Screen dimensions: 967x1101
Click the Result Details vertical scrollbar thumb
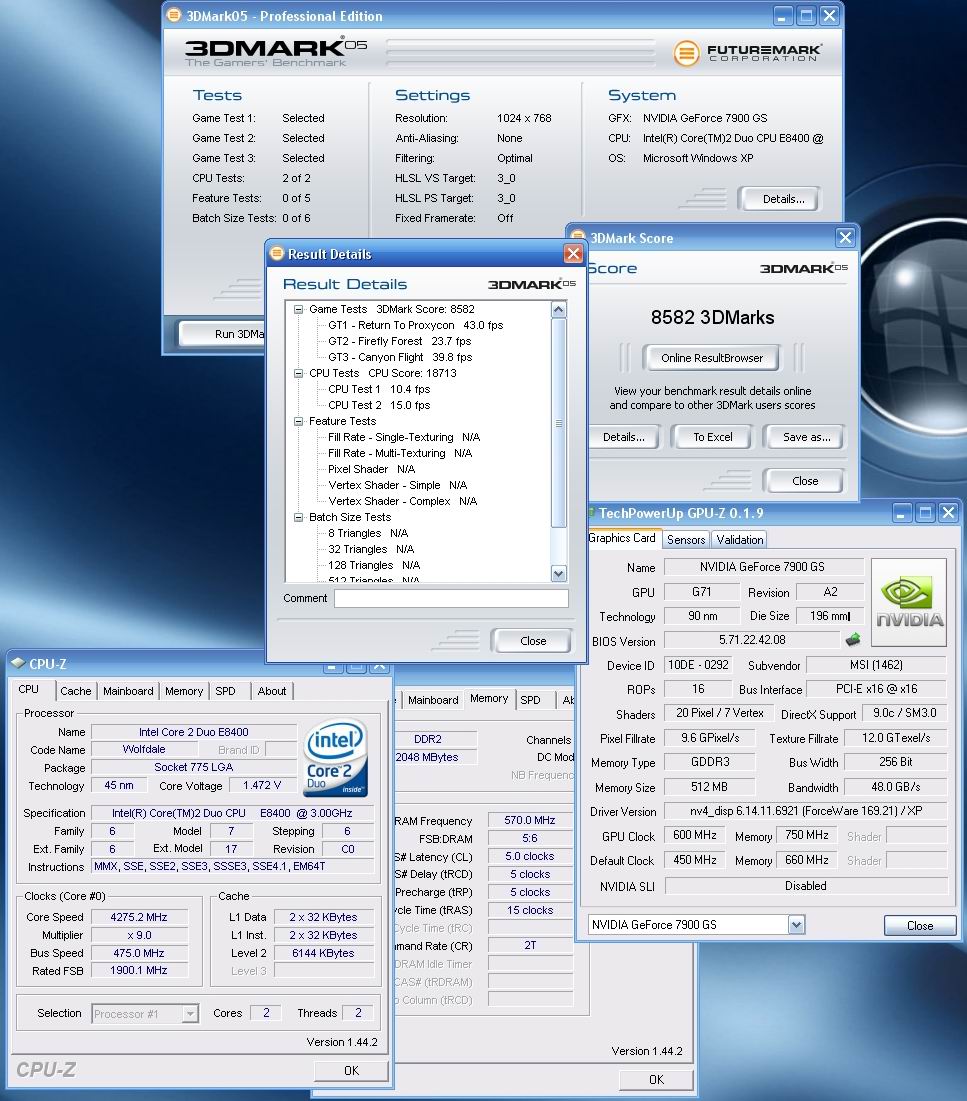click(x=558, y=423)
